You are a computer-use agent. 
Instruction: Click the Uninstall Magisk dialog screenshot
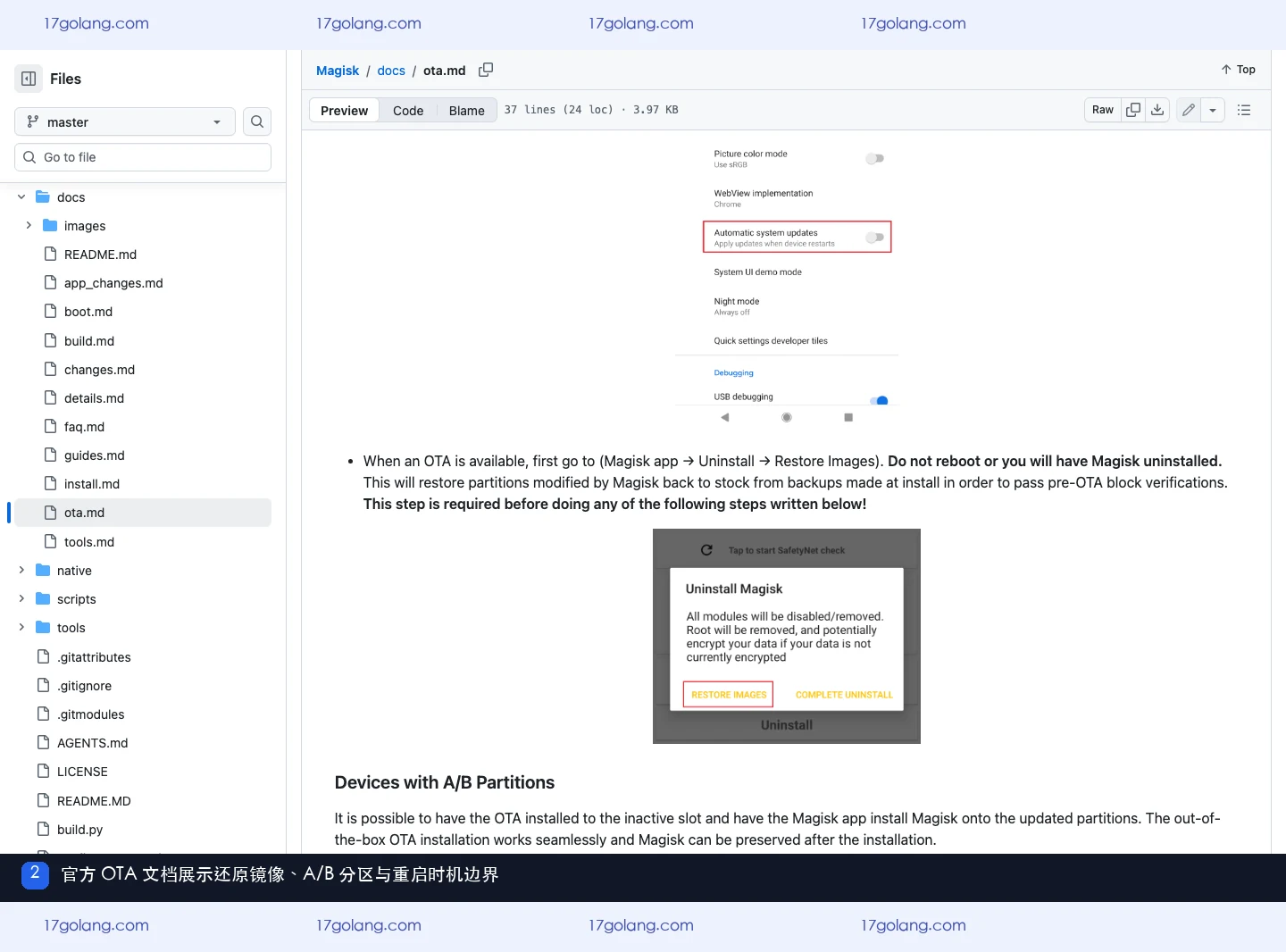click(787, 636)
